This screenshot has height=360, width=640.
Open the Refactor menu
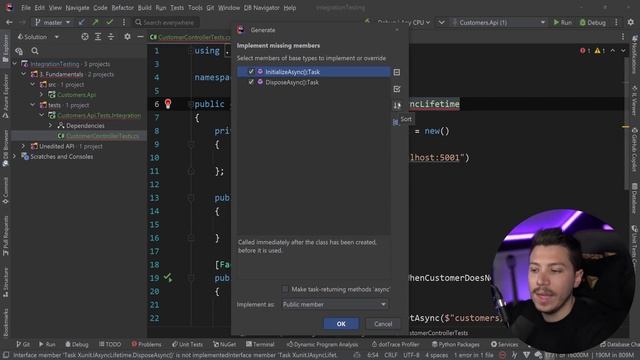[122, 8]
